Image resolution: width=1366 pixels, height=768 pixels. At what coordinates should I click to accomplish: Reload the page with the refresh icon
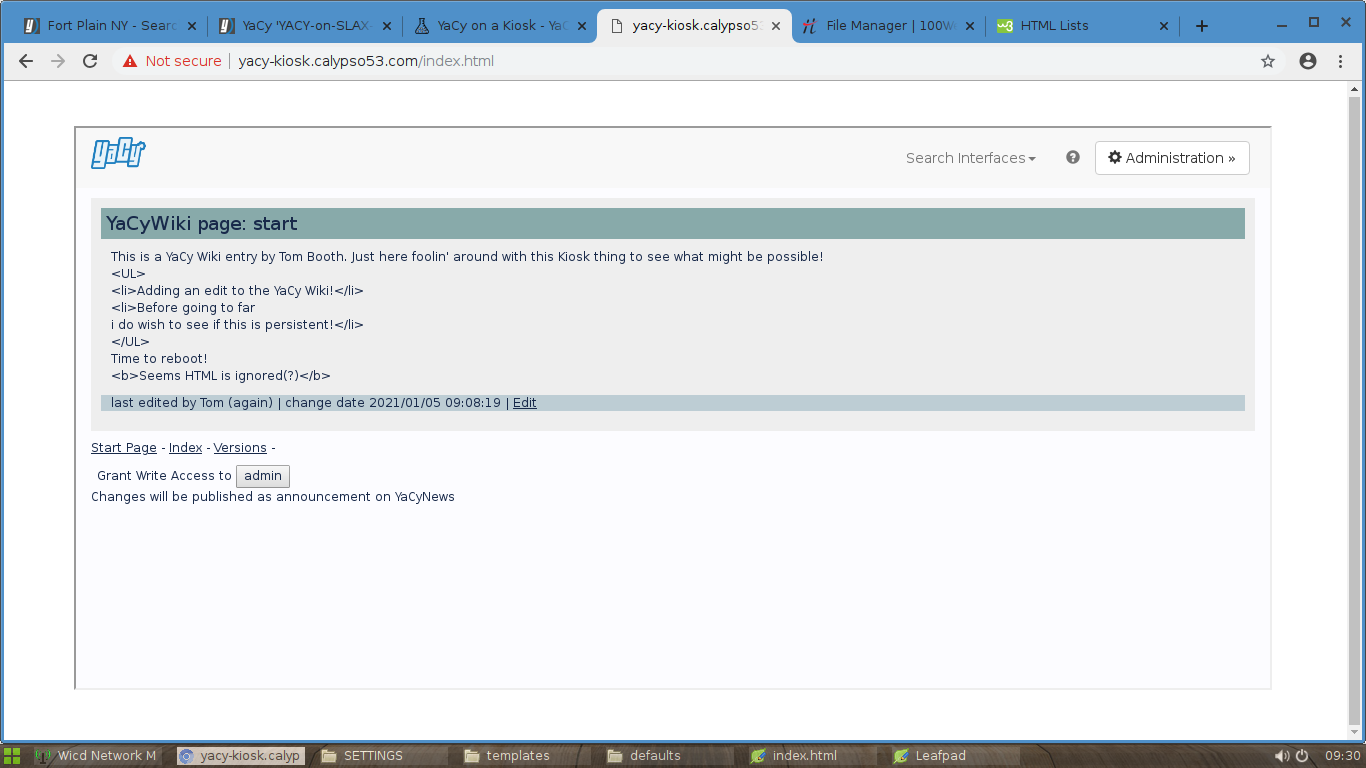pos(90,61)
